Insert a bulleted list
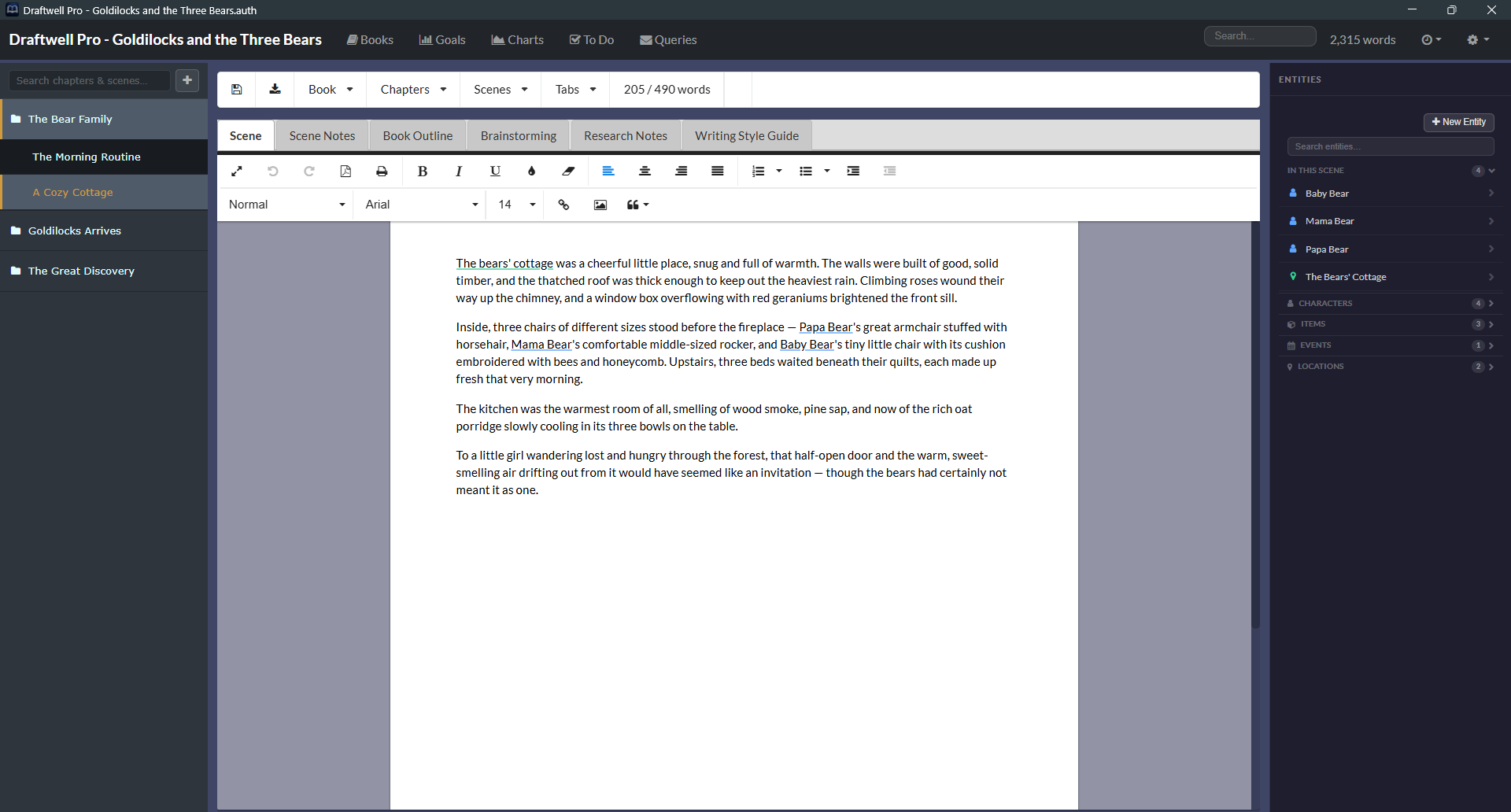 tap(806, 171)
